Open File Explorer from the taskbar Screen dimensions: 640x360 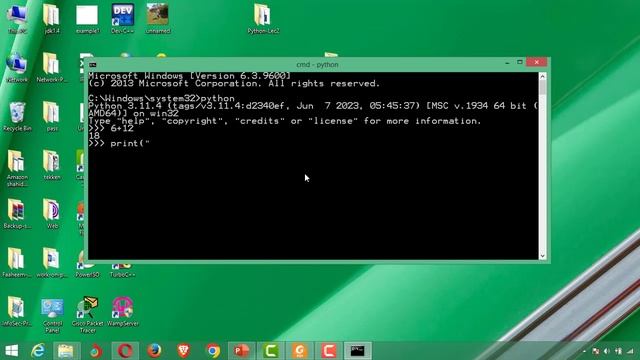66,351
